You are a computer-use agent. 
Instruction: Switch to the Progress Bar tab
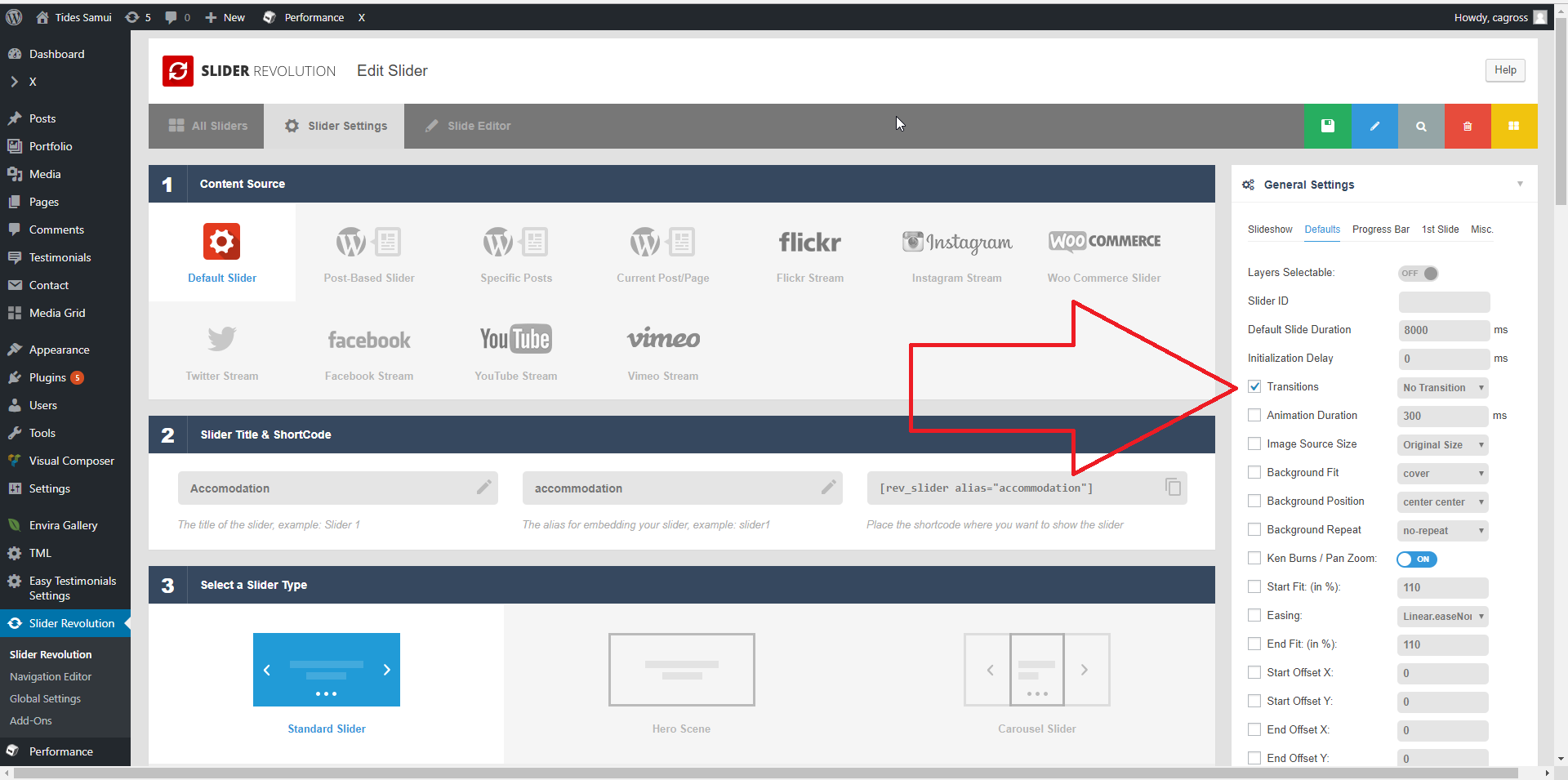pyautogui.click(x=1381, y=230)
